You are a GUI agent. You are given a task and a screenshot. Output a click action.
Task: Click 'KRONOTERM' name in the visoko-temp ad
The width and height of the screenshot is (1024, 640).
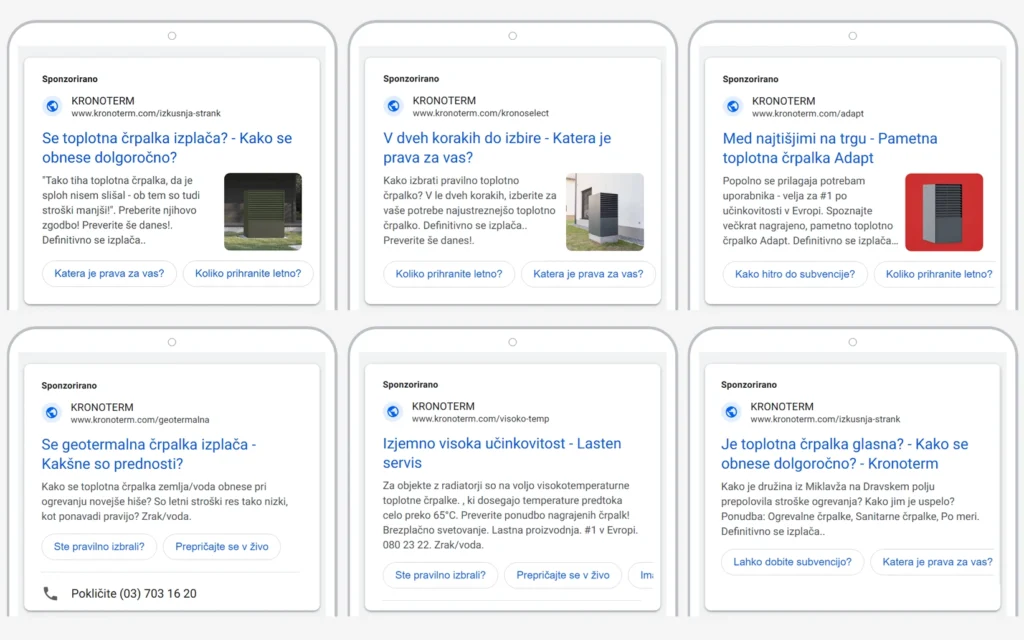(x=443, y=406)
